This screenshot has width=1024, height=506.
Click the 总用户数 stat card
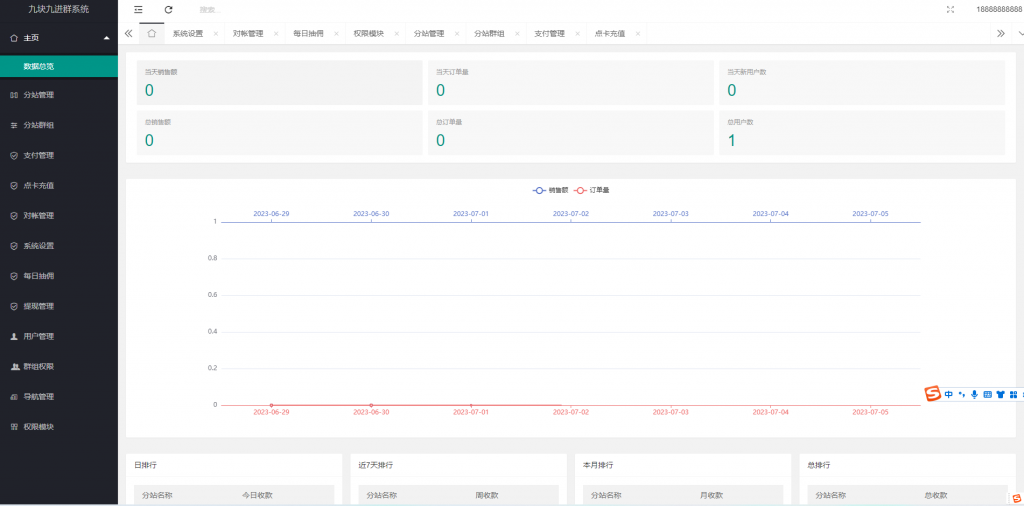pyautogui.click(x=862, y=133)
